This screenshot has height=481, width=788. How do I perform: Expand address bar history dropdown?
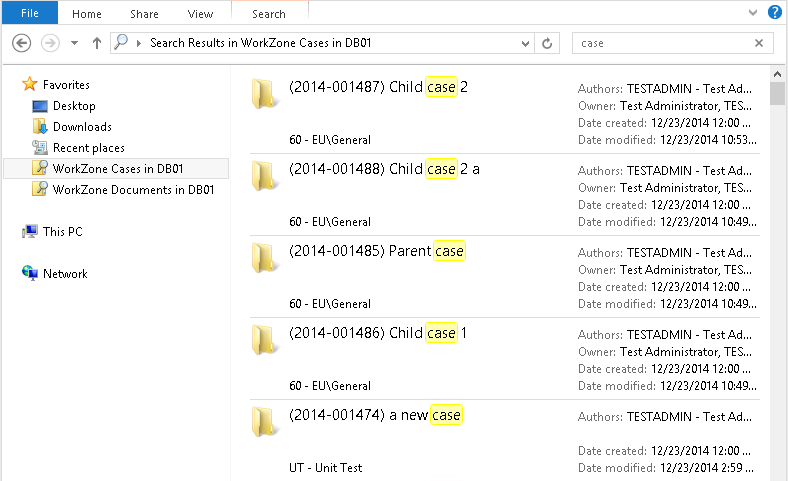(527, 43)
